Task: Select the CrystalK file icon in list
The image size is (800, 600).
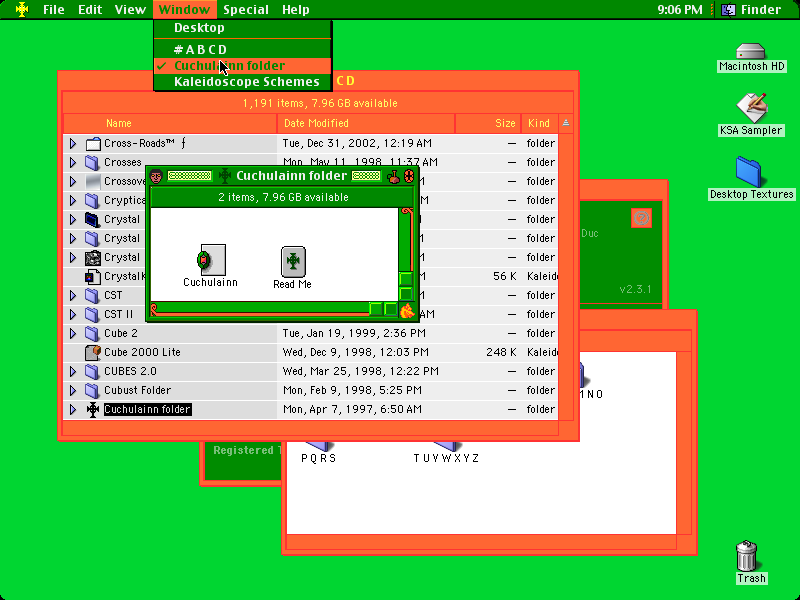Action: click(93, 277)
